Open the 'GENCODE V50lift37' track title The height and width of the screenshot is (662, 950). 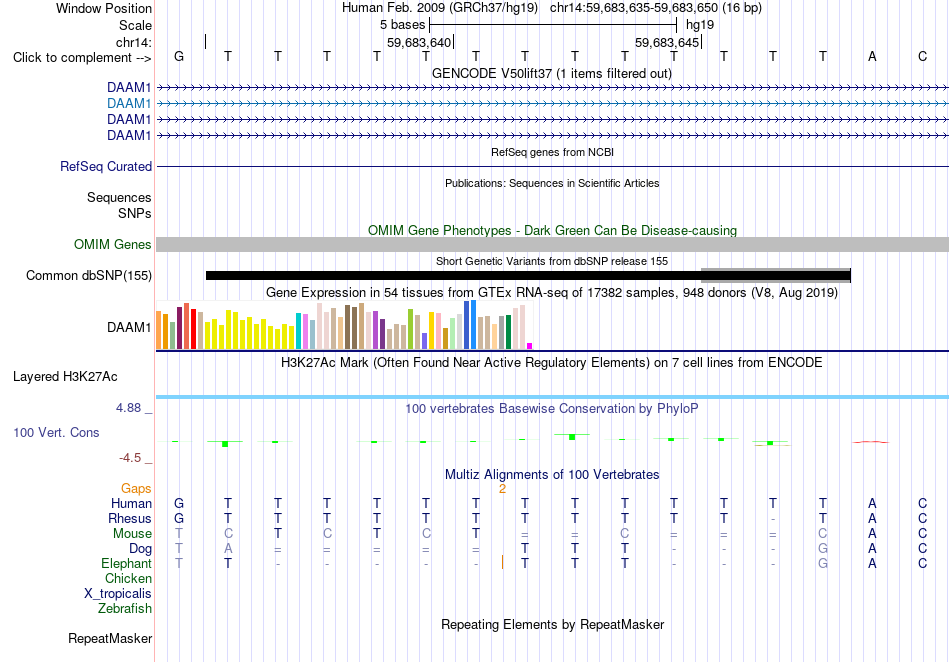coord(551,73)
